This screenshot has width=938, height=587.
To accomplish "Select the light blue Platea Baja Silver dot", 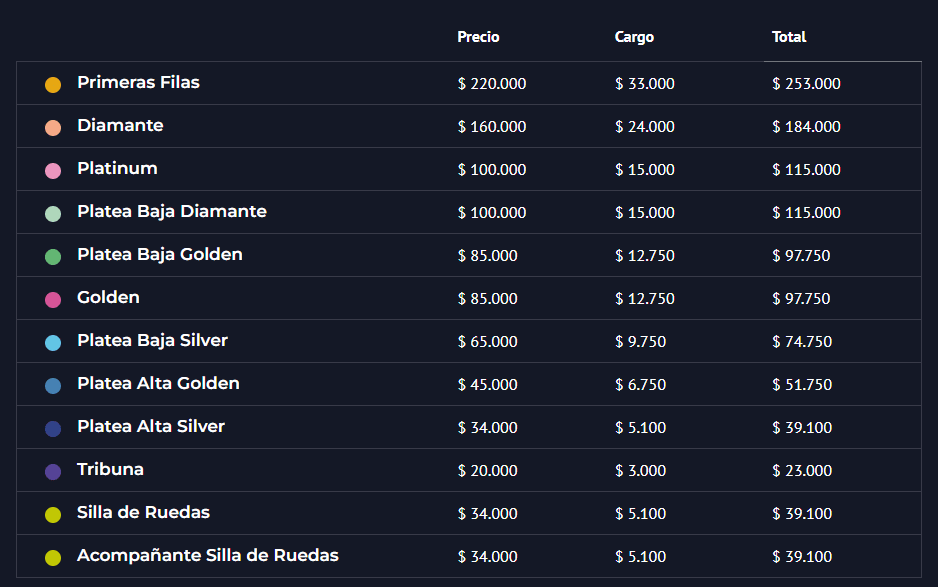I will [53, 342].
